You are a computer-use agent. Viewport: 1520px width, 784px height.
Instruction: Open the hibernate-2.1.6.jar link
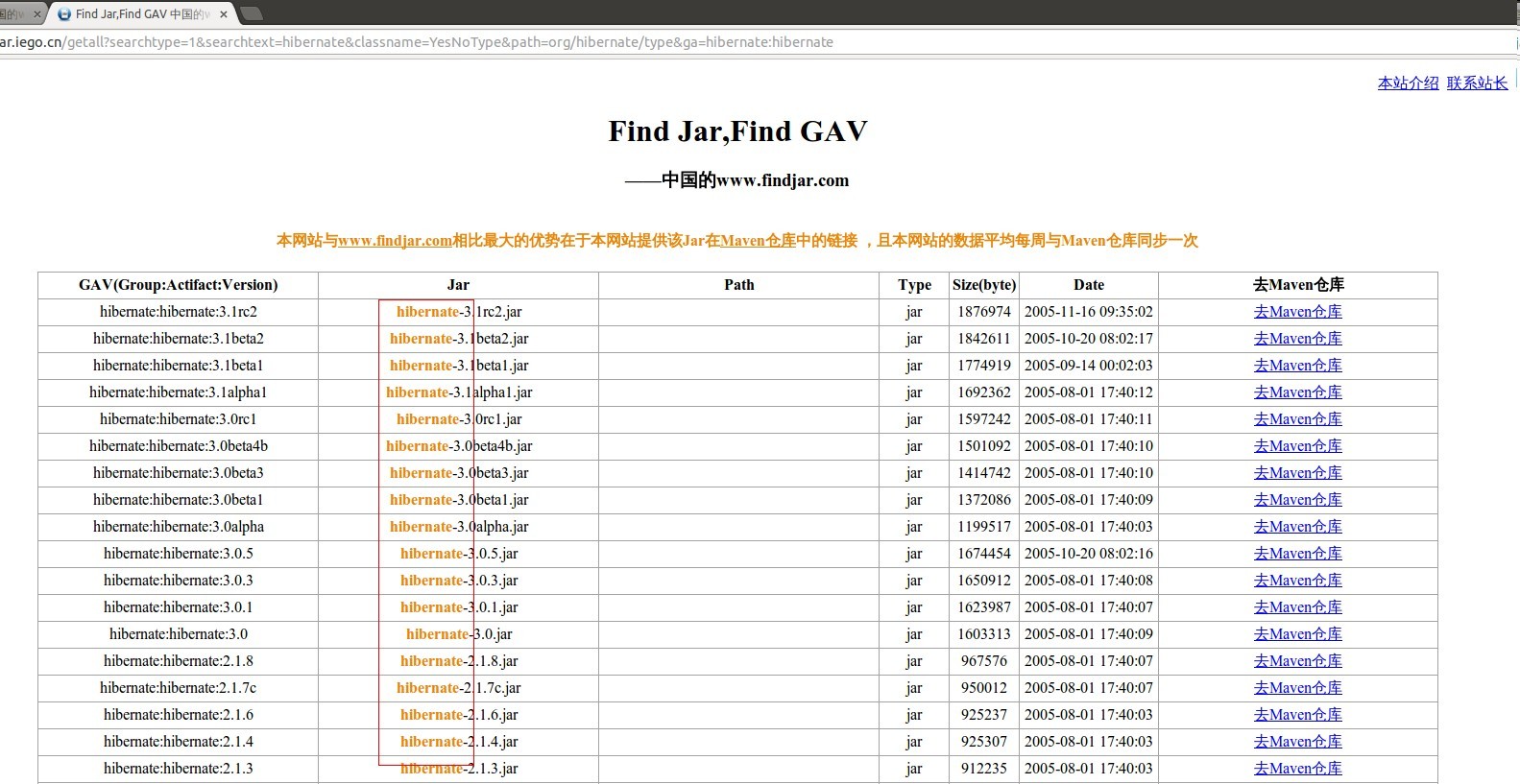coord(459,715)
